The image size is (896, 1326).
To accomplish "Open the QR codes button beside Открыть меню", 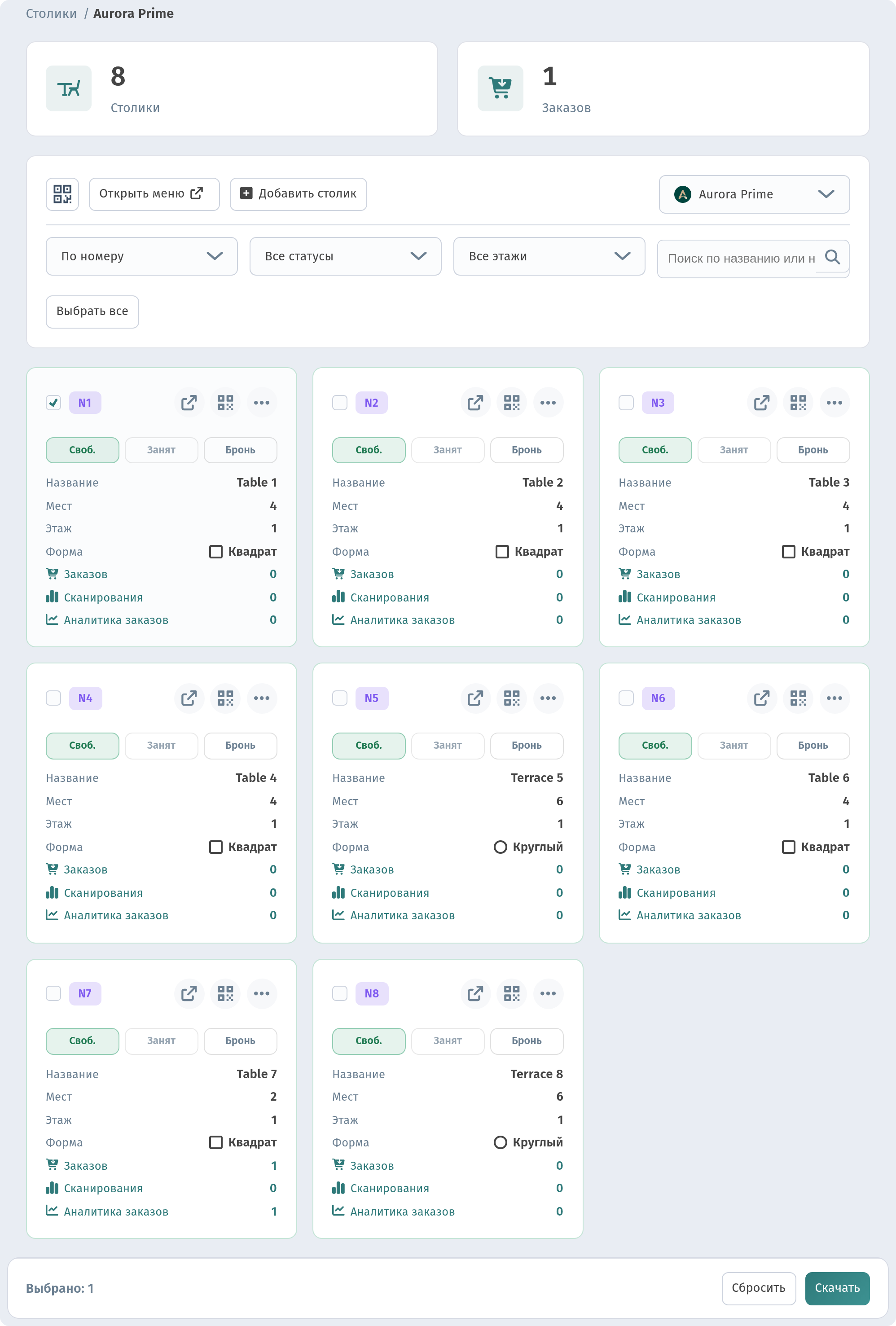I will [x=62, y=194].
